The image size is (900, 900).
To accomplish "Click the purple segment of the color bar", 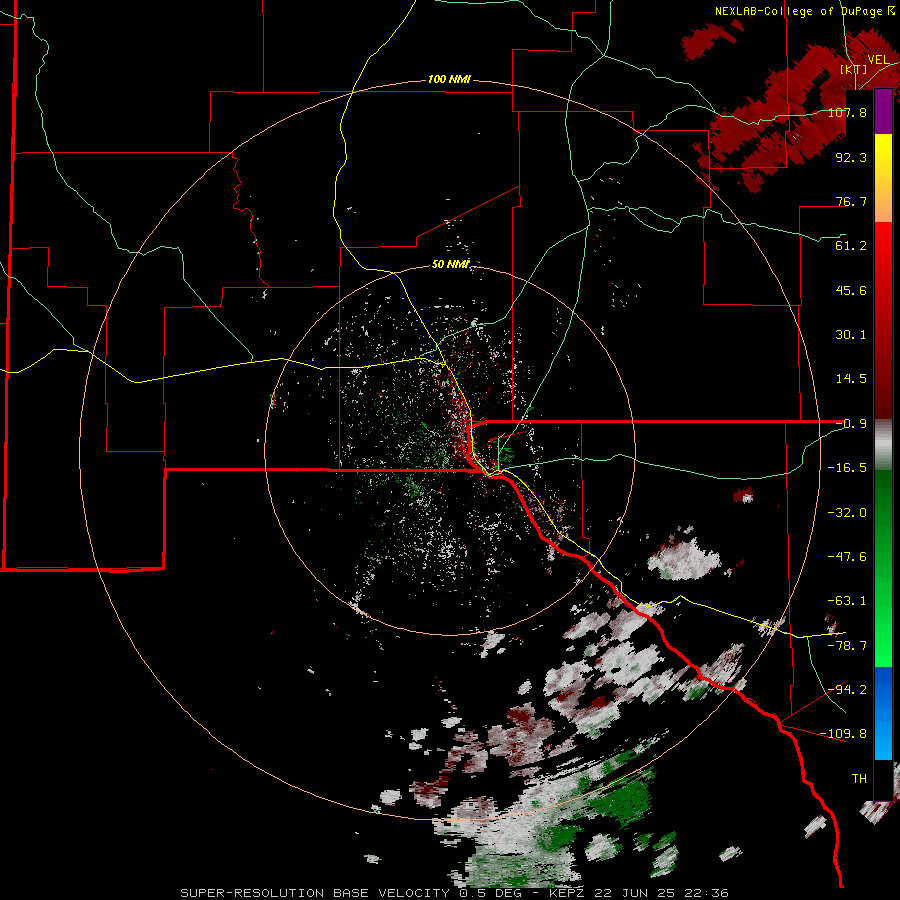I will pyautogui.click(x=883, y=111).
